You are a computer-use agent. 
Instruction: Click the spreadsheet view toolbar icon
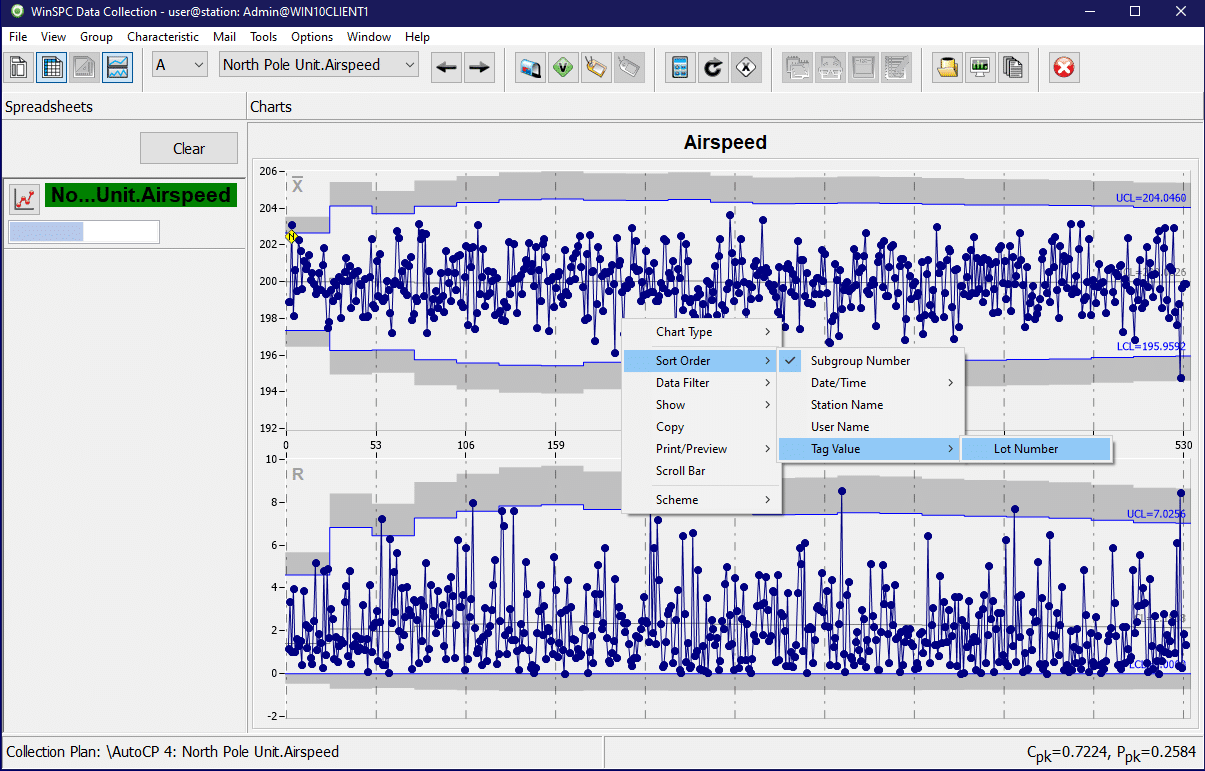[52, 67]
